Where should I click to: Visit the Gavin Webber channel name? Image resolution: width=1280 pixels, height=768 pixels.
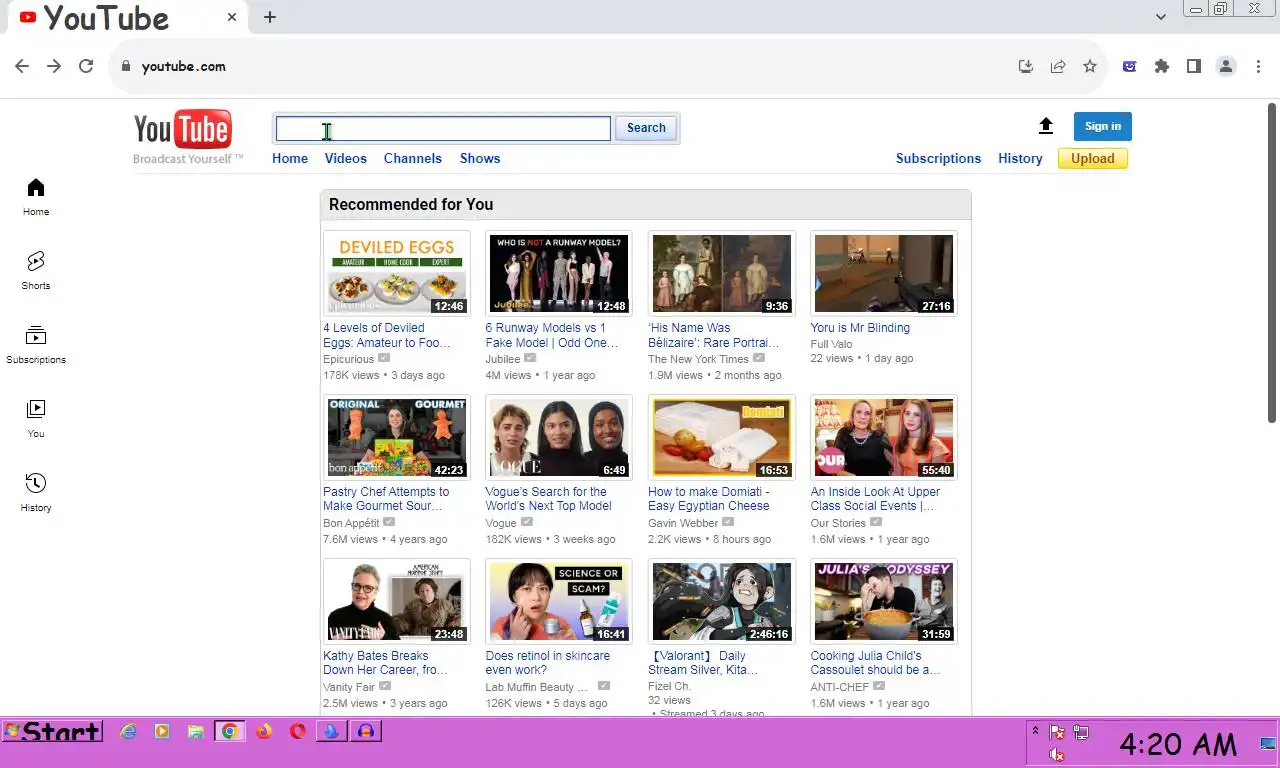683,523
